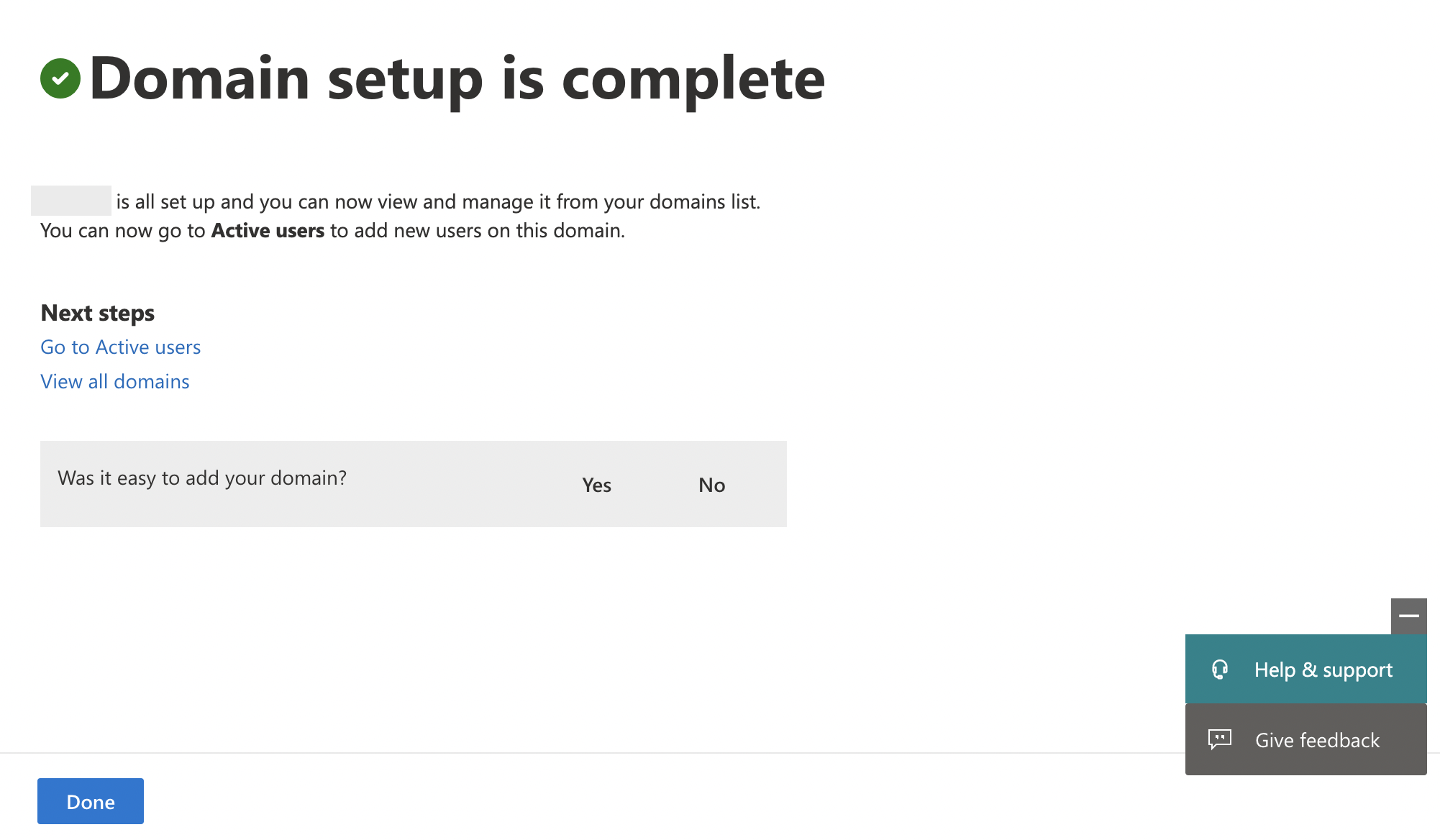Answer No to the easy domain question
The image size is (1440, 840).
[711, 485]
